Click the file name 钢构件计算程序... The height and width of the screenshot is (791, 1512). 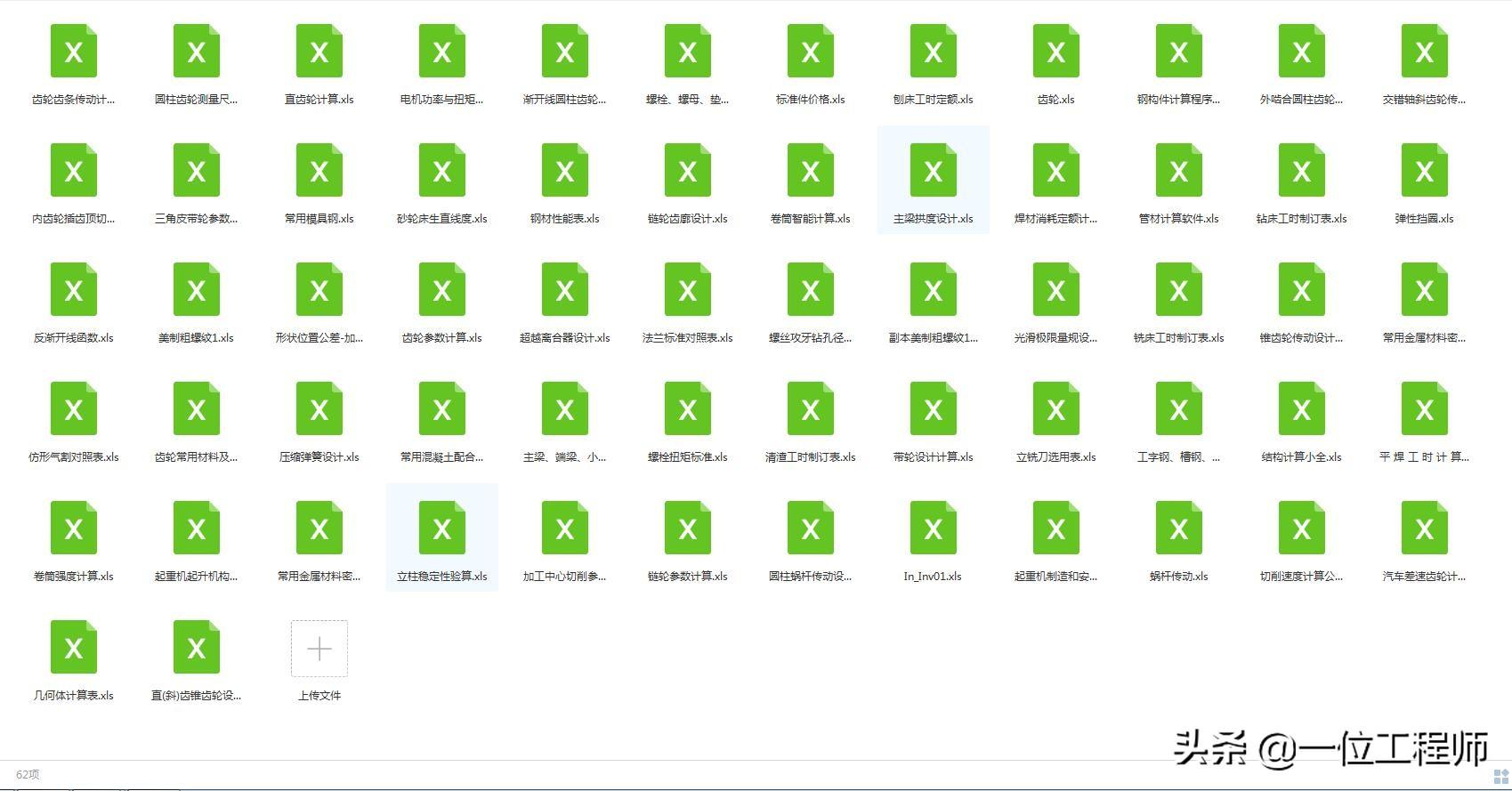tap(1179, 100)
